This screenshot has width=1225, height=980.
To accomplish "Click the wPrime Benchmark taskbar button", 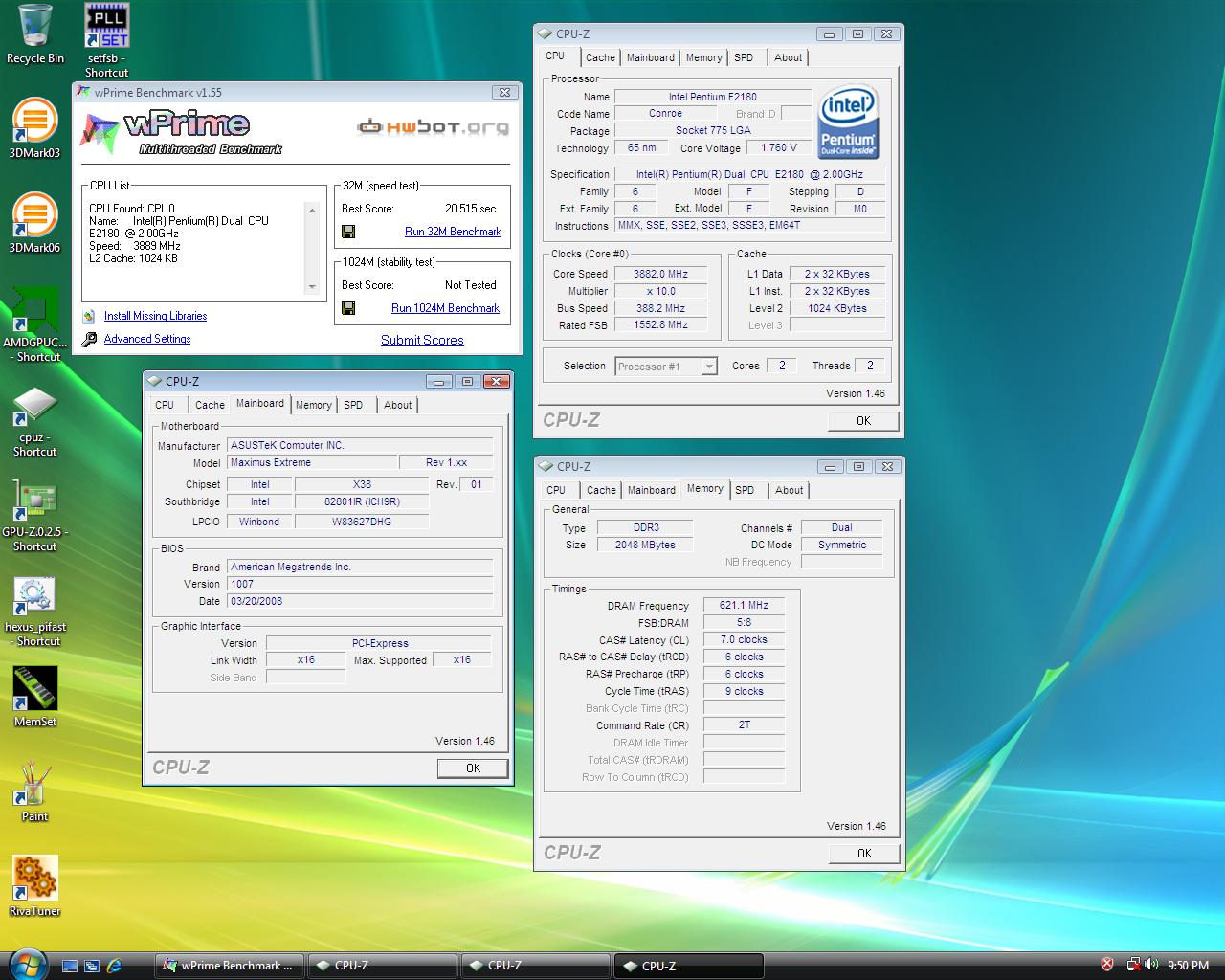I will point(230,966).
